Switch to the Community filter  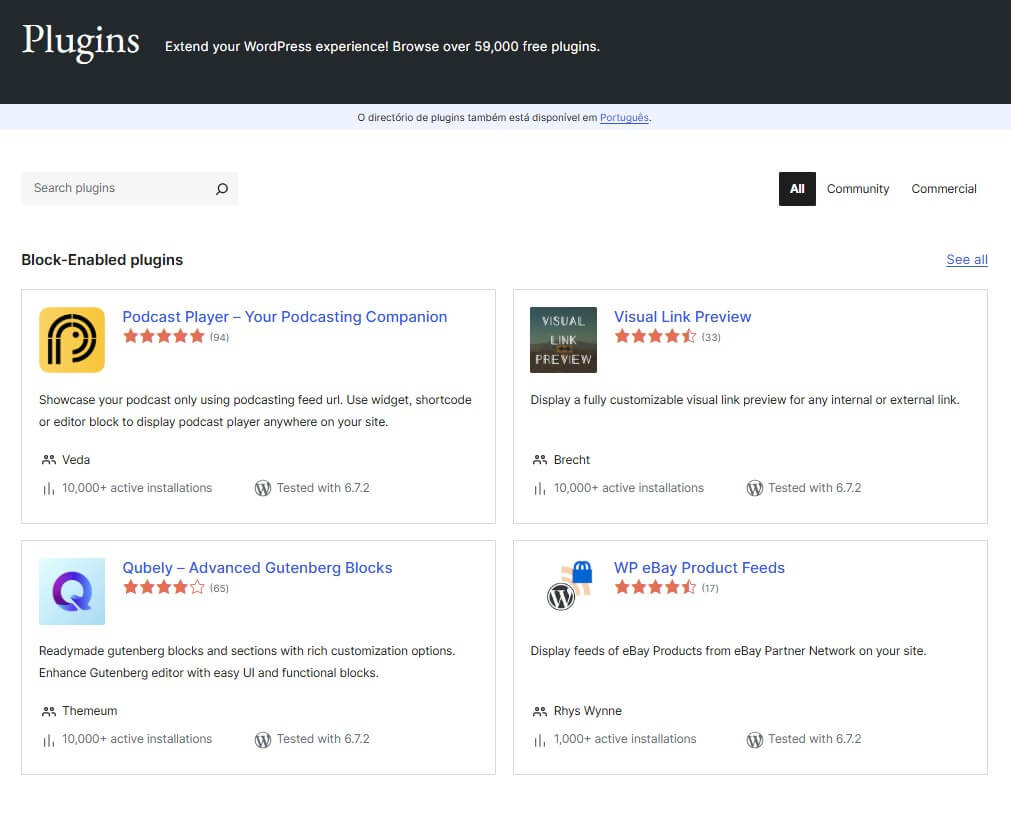tap(858, 189)
